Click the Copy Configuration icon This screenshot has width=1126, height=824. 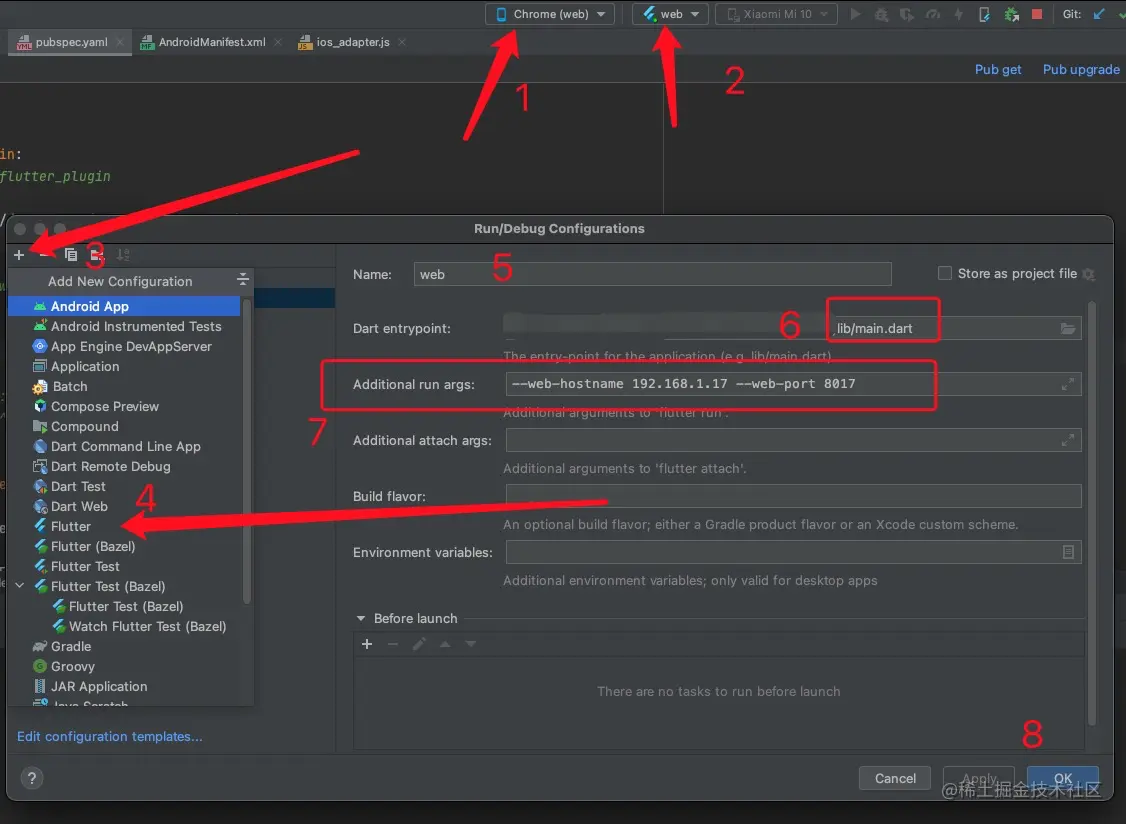70,254
